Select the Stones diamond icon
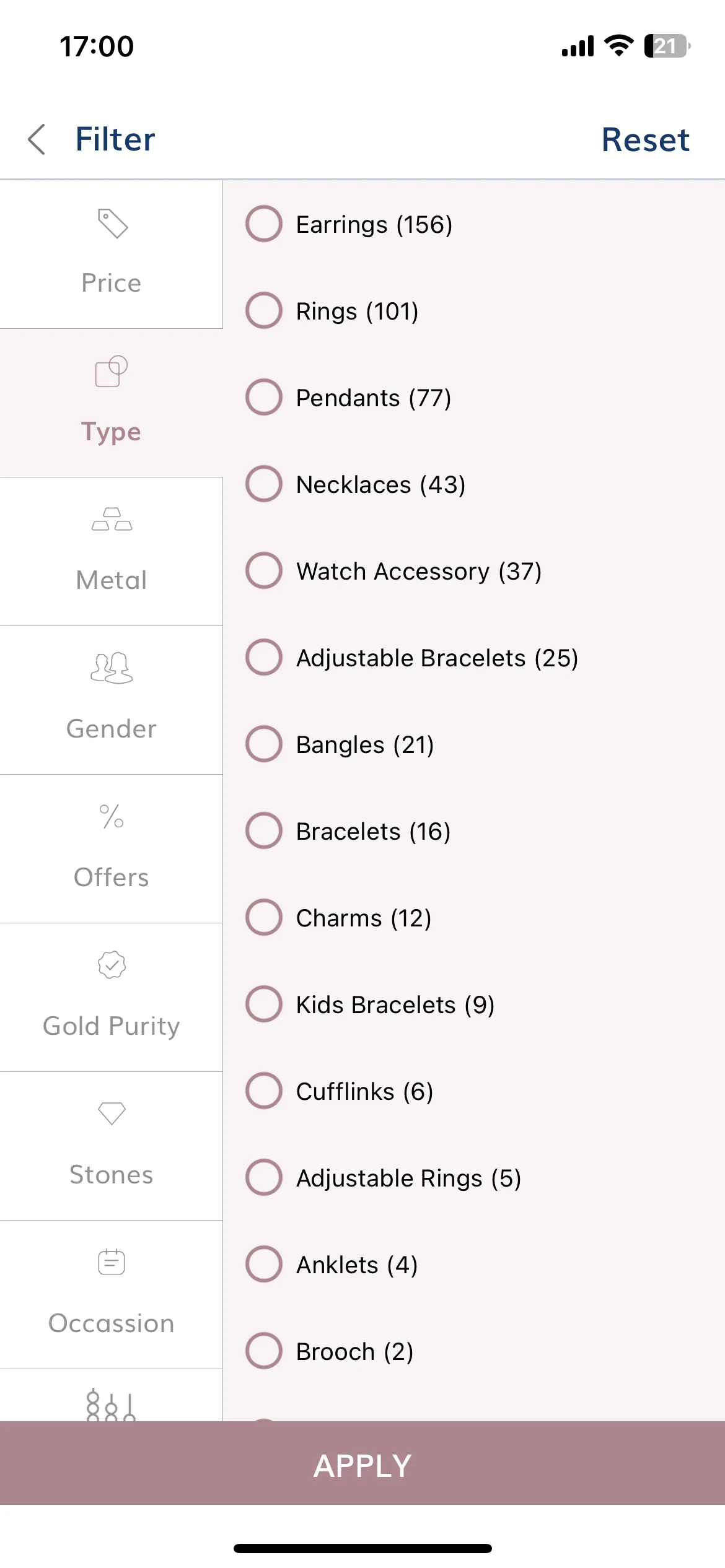 (112, 1113)
